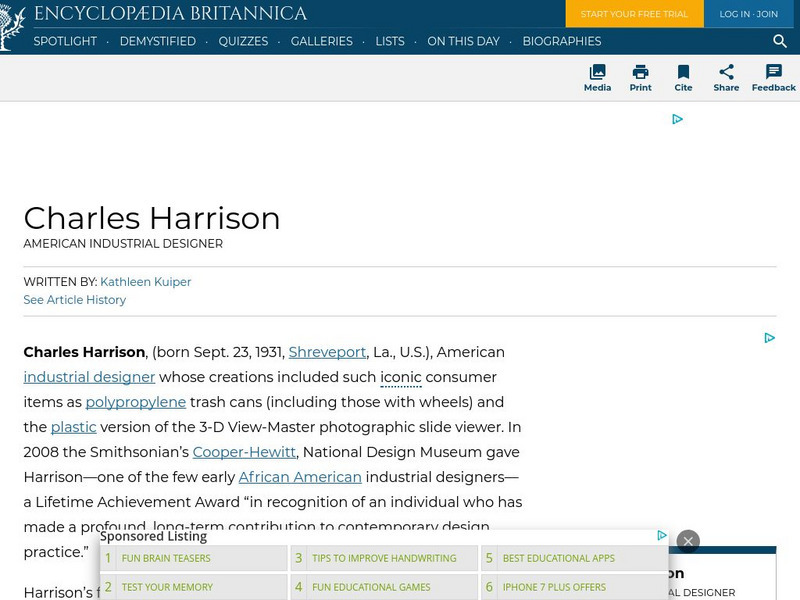Open the ON THIS DAY page
Image resolution: width=800 pixels, height=600 pixels.
pyautogui.click(x=463, y=42)
